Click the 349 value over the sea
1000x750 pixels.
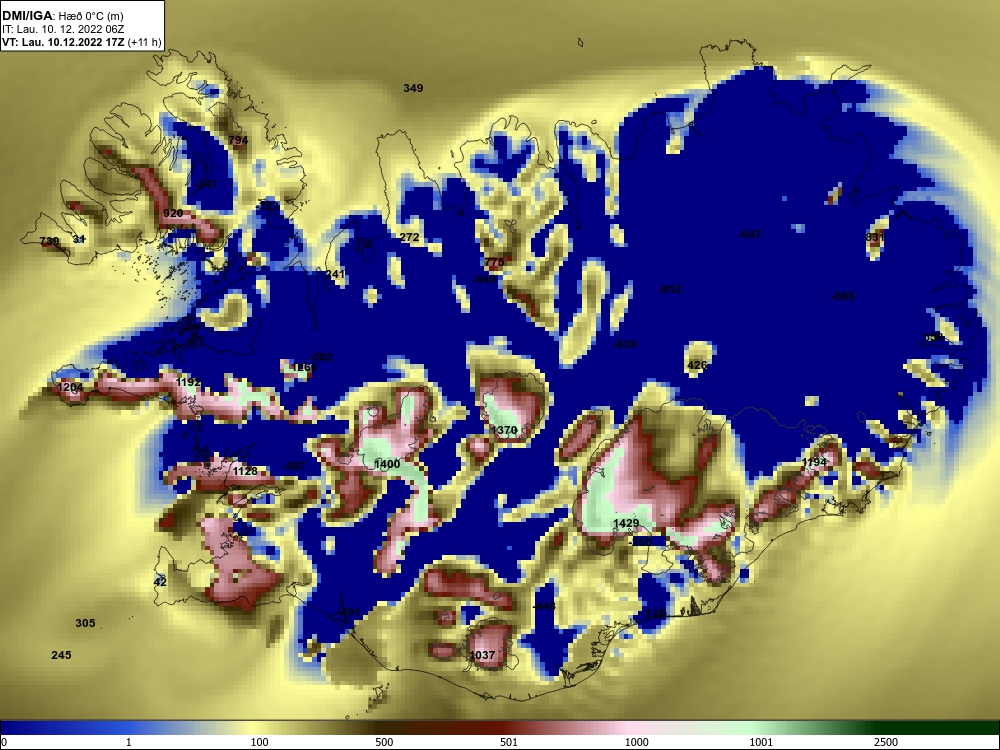pyautogui.click(x=413, y=88)
